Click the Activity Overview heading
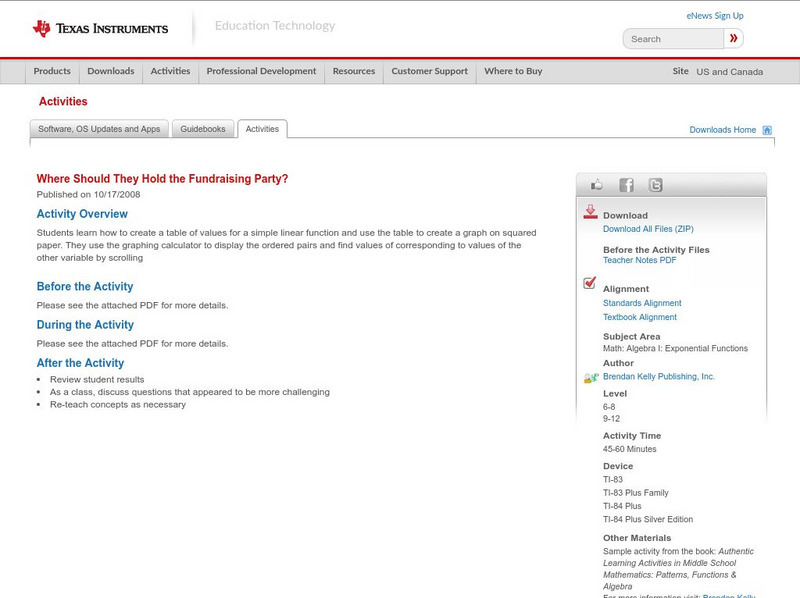Screen dimensions: 800x598 82,214
